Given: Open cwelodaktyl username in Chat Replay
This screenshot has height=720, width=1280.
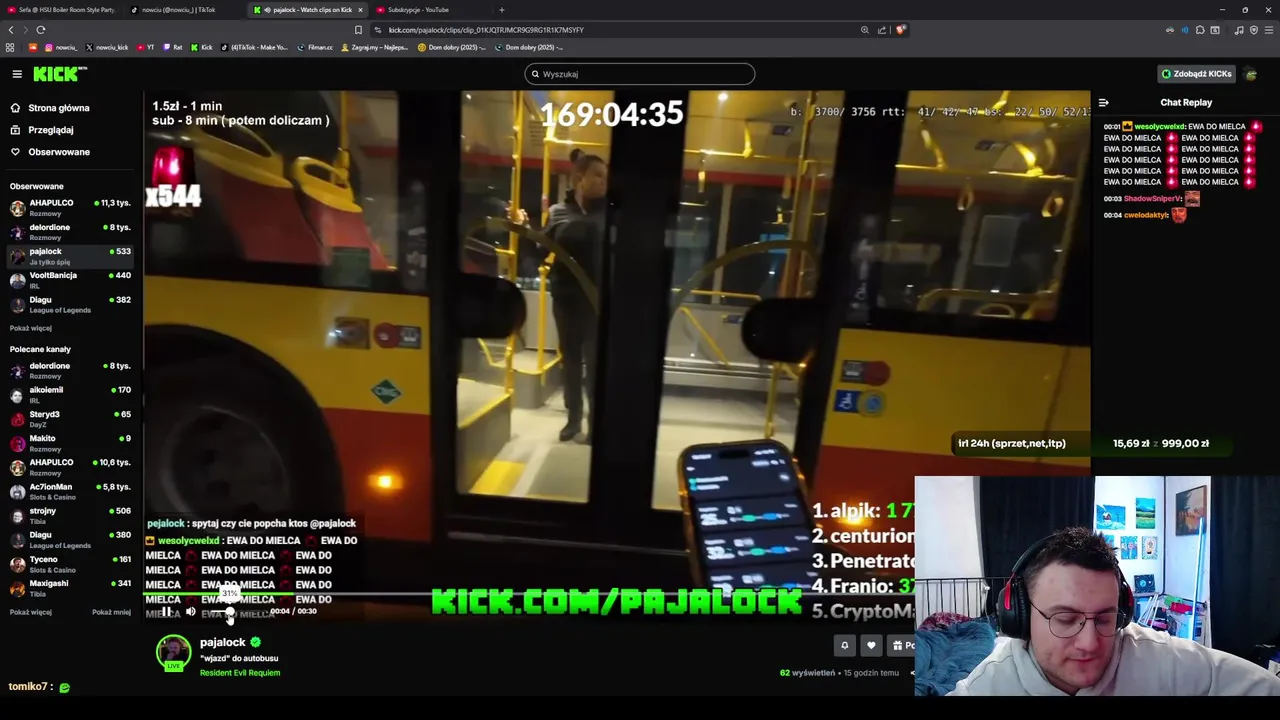Looking at the screenshot, I should 1146,215.
